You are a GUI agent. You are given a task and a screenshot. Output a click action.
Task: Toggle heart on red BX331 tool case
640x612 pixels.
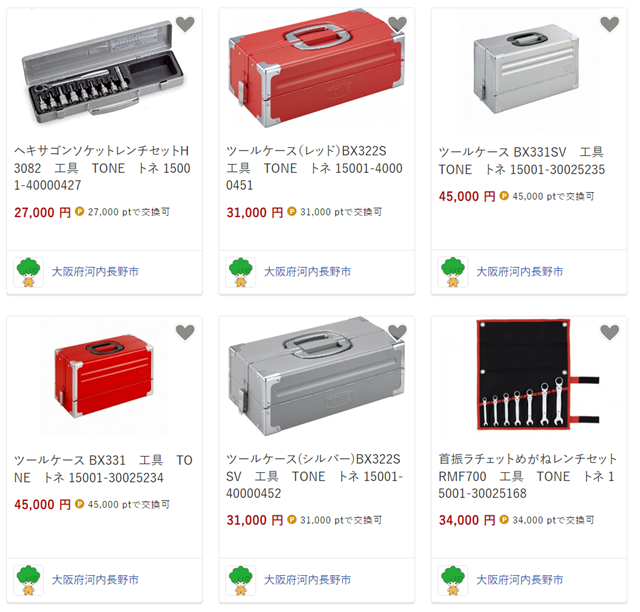[185, 332]
